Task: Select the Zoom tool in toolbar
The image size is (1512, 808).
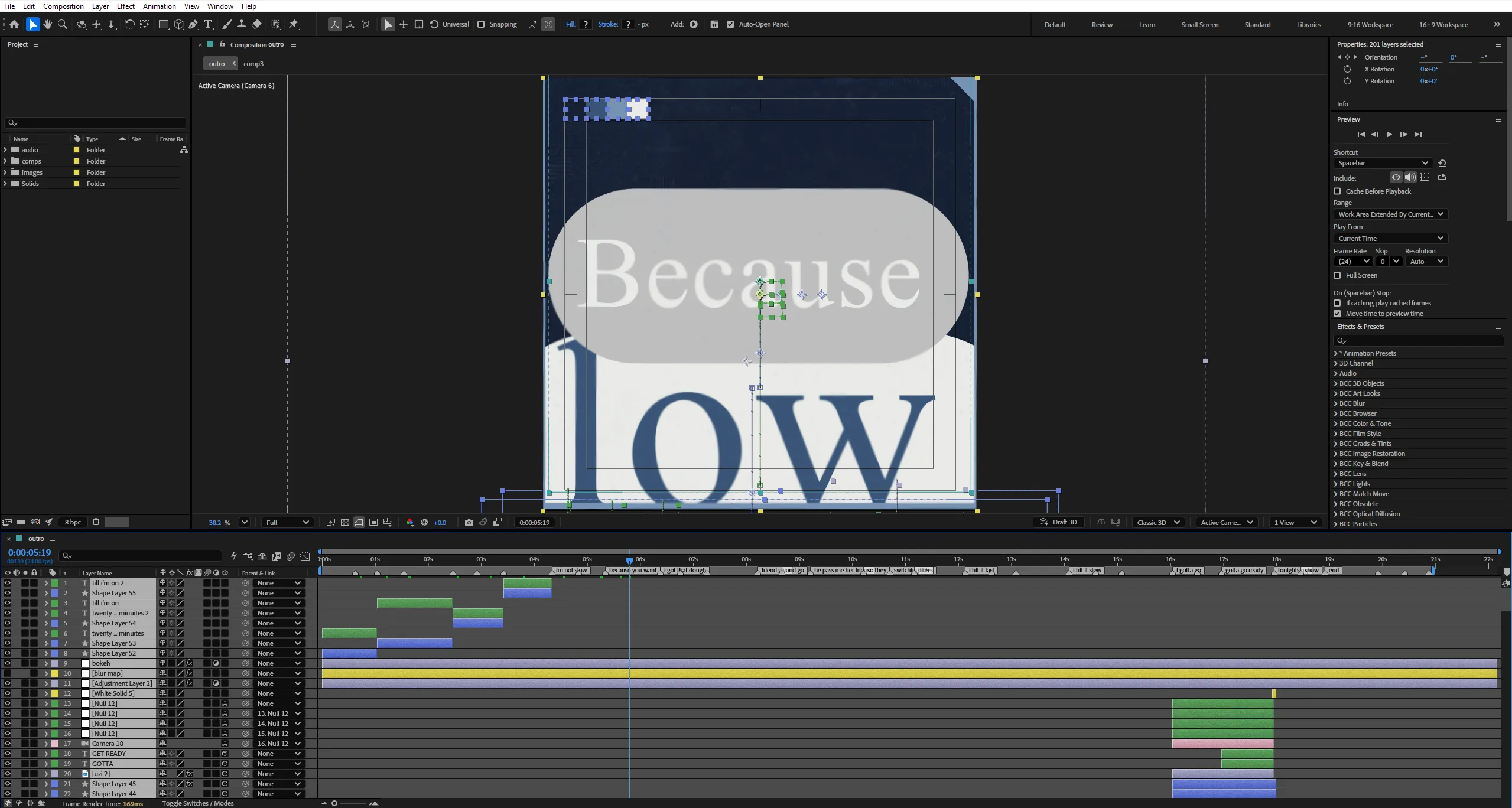Action: [x=63, y=24]
